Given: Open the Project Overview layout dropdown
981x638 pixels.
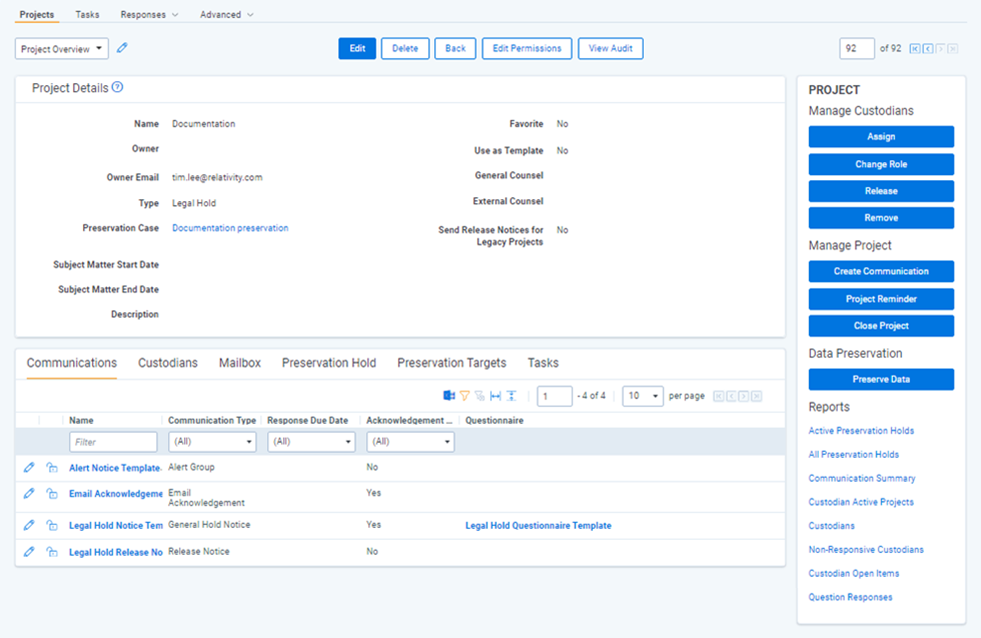Looking at the screenshot, I should click(x=61, y=49).
